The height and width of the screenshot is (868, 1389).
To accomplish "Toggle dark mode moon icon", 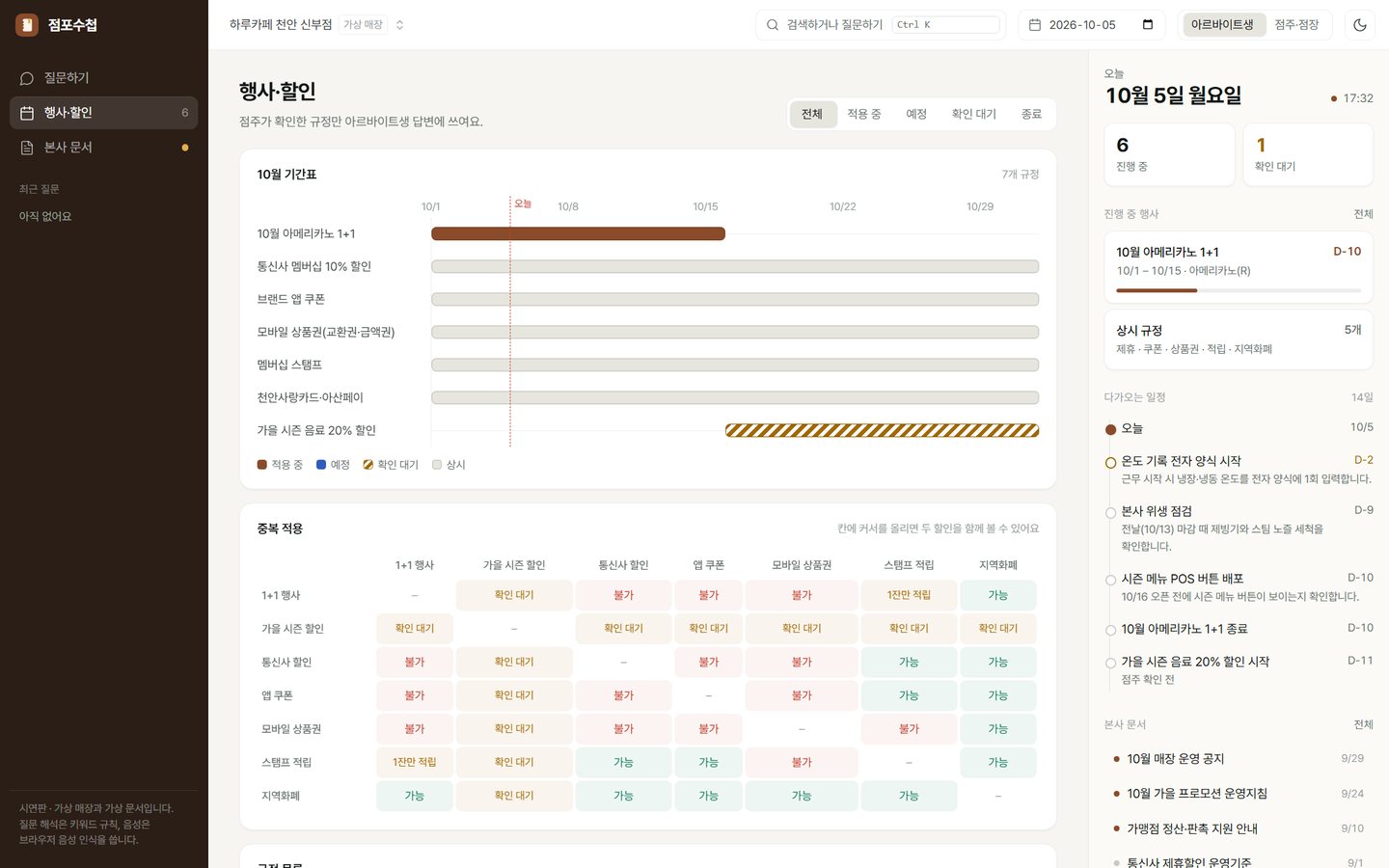I will [x=1360, y=25].
